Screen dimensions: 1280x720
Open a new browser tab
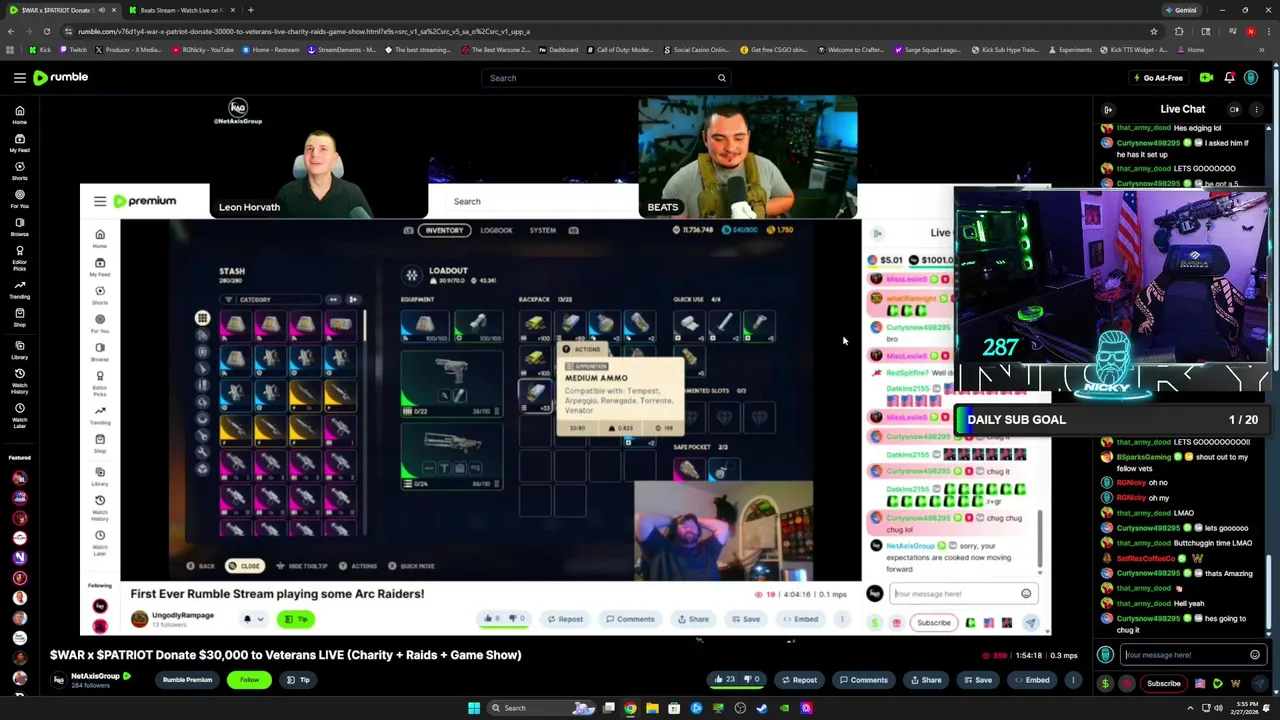pos(250,10)
